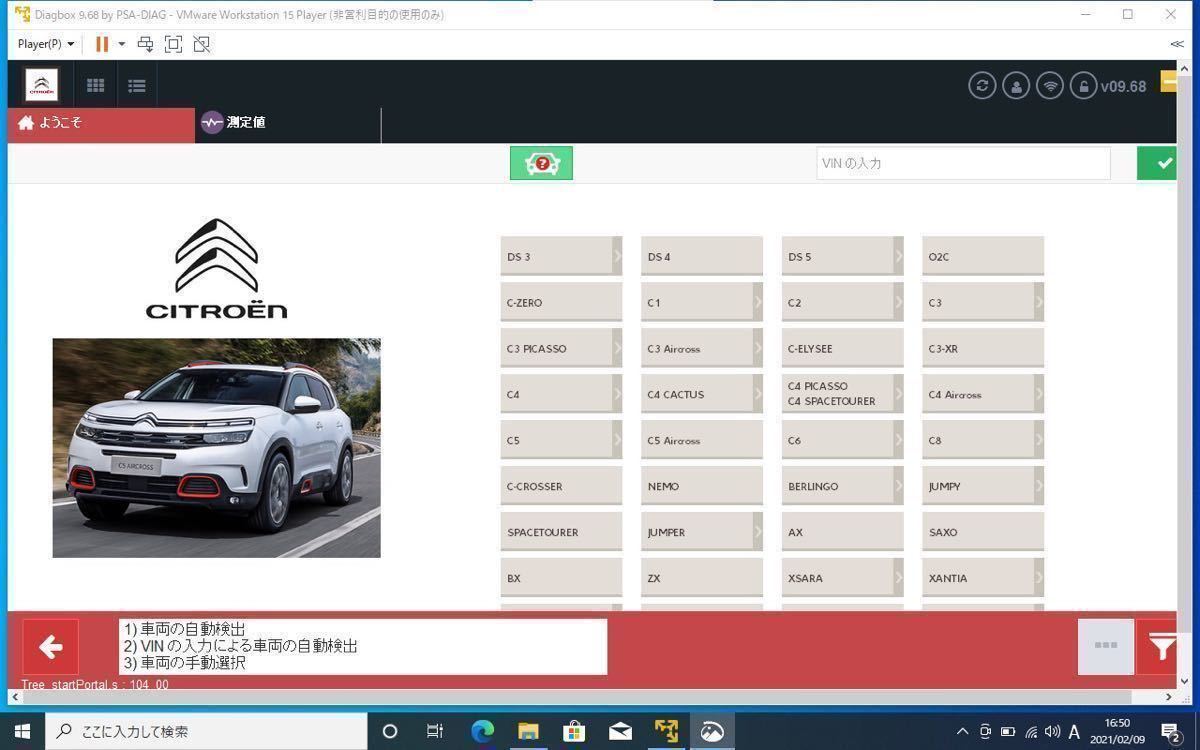Select the BERLINGO vehicle
The width and height of the screenshot is (1200, 750).
[x=843, y=487]
